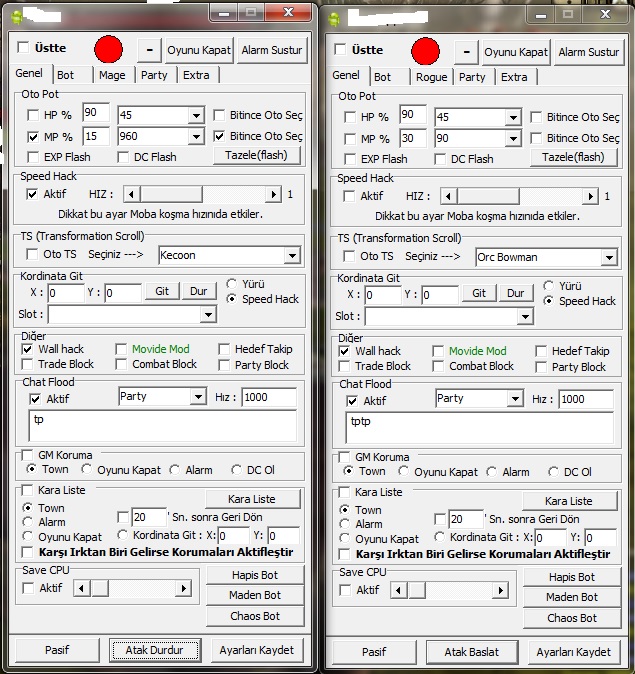Click the red status circle in left window
This screenshot has width=635, height=674.
coord(108,49)
